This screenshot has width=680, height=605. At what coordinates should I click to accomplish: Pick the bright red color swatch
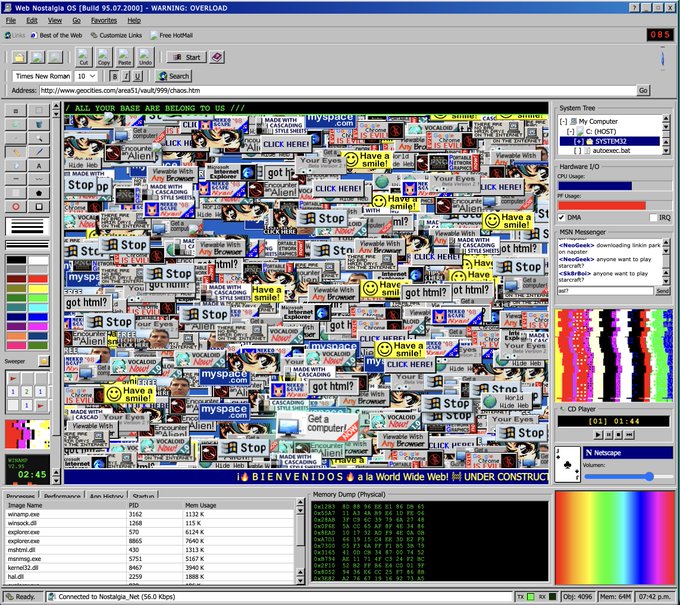pyautogui.click(x=39, y=278)
